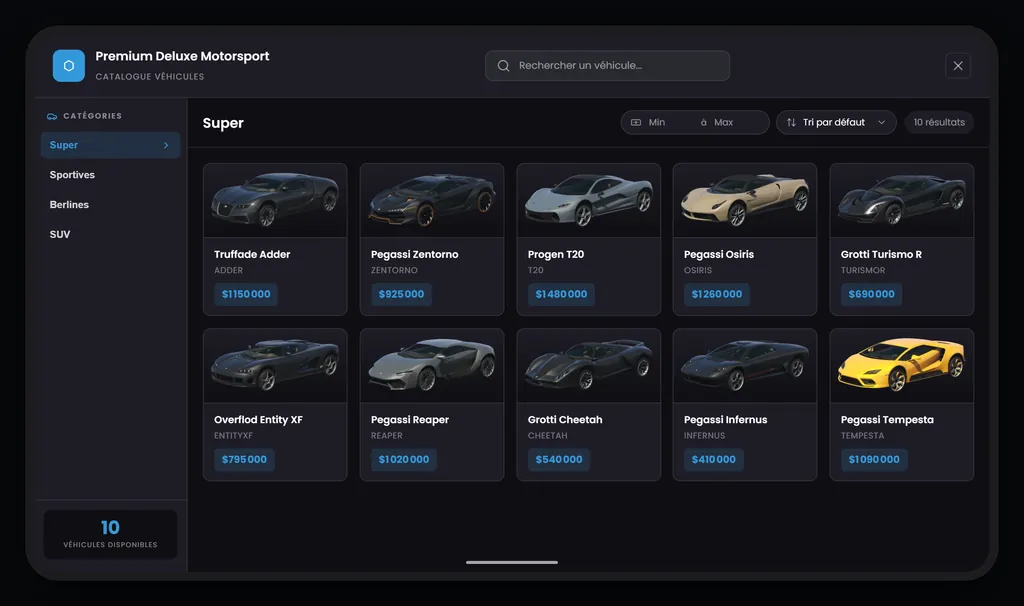Click the 10 véhicules disponibles counter

click(x=110, y=534)
